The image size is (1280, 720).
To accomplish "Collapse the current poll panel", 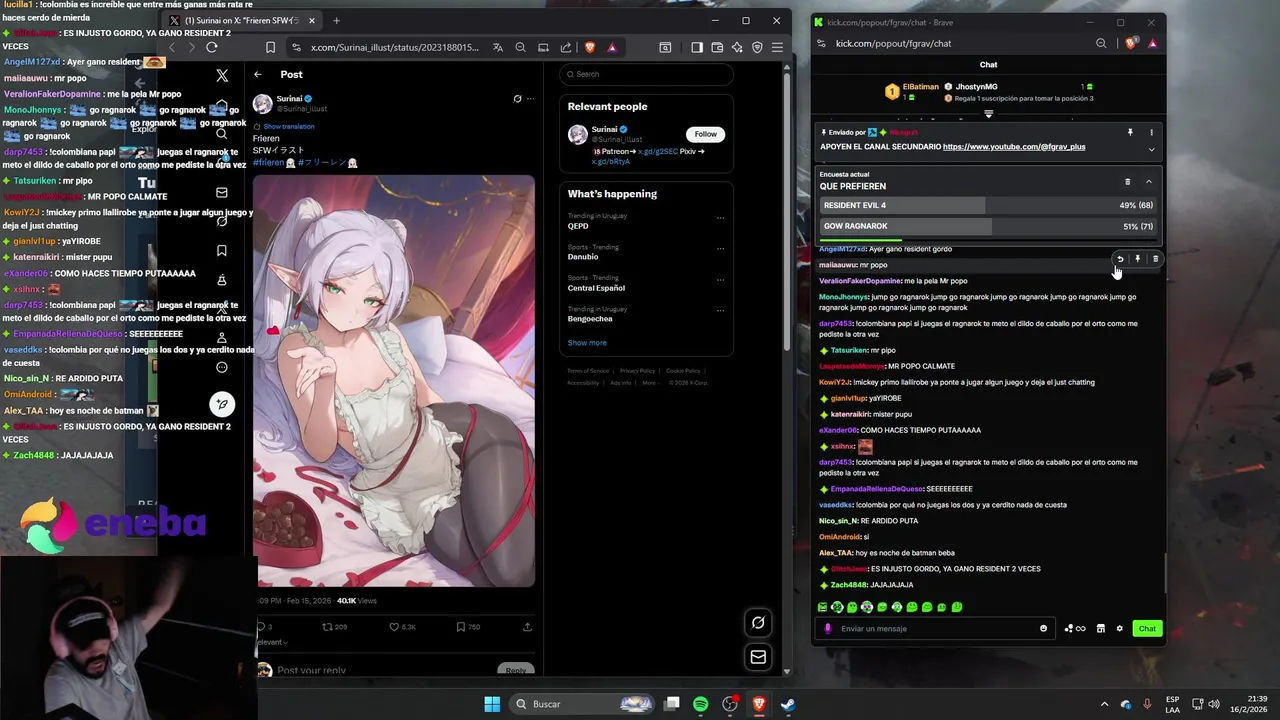I will click(1149, 182).
